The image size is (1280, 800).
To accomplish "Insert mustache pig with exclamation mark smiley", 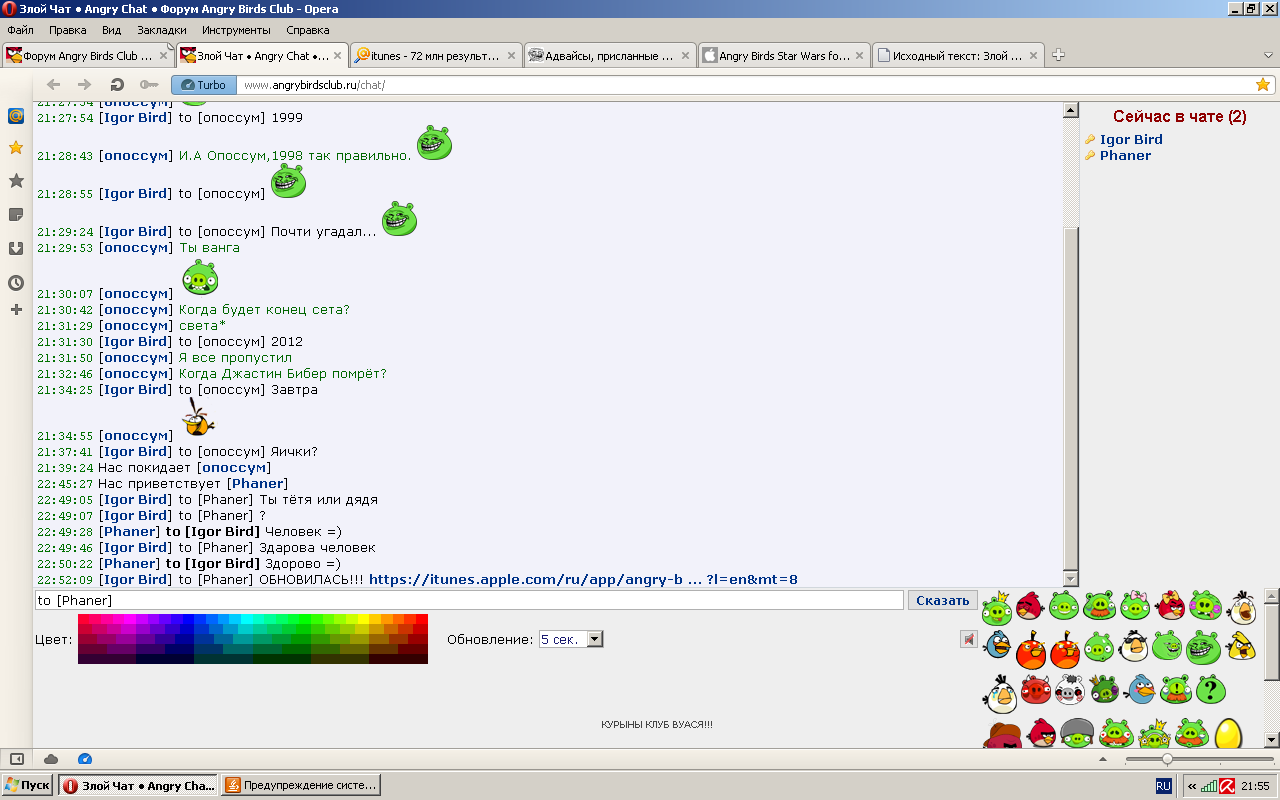I will pyautogui.click(x=1176, y=690).
